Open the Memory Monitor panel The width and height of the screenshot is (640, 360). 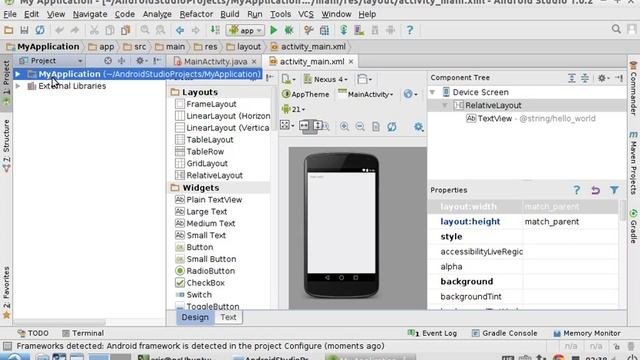587,333
